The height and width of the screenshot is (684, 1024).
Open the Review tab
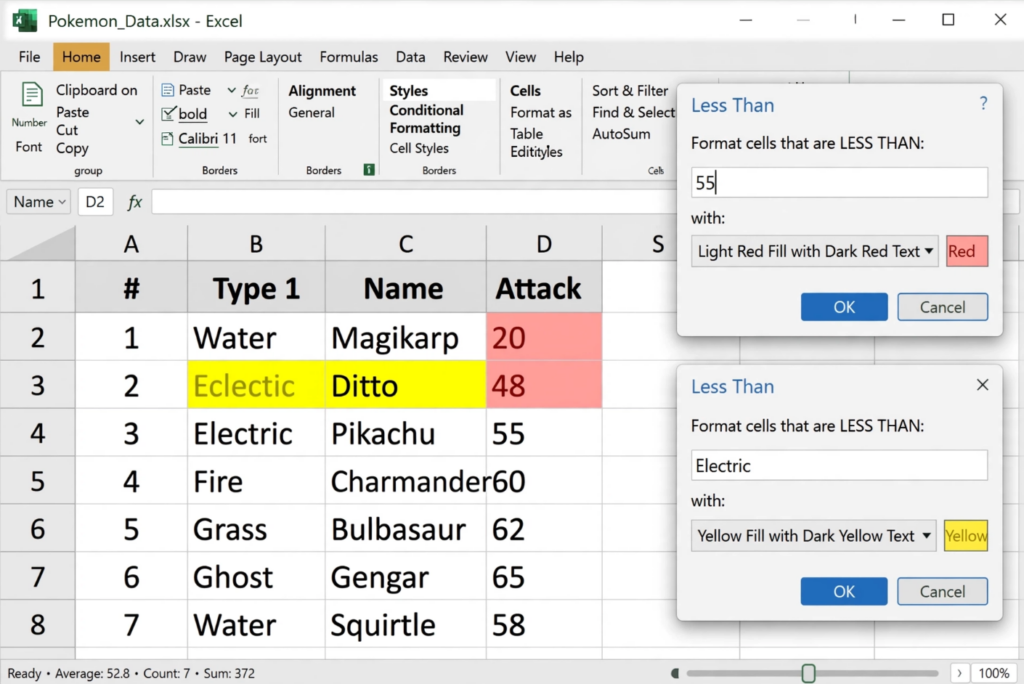(x=465, y=57)
